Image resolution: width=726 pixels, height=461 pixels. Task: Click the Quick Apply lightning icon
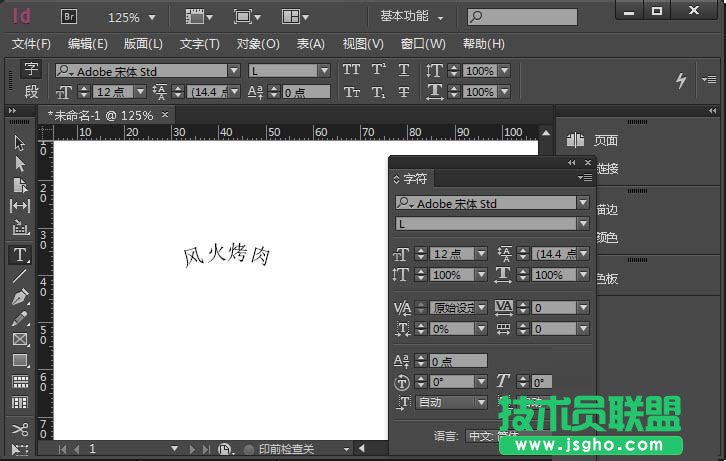680,81
